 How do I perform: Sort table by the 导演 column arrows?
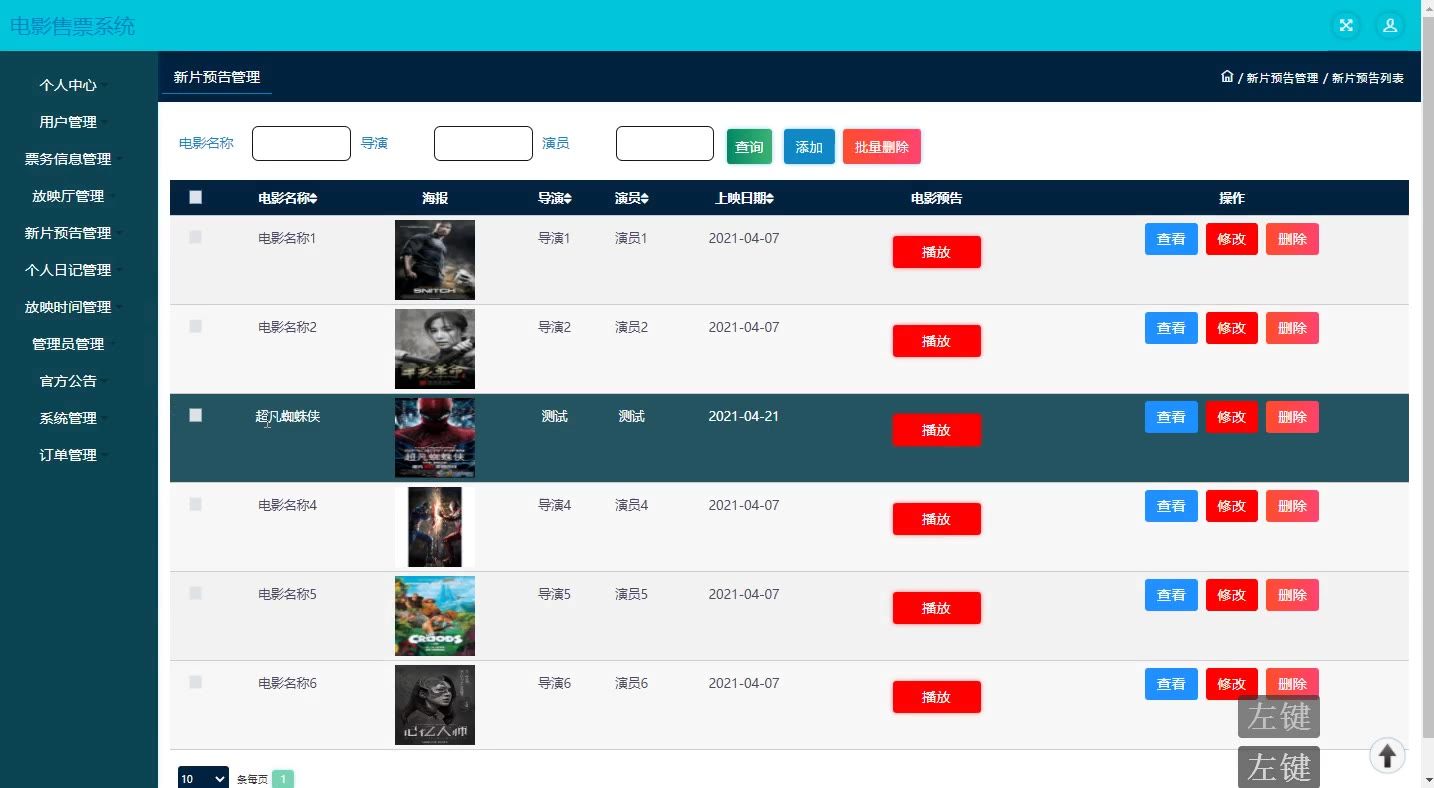(568, 199)
